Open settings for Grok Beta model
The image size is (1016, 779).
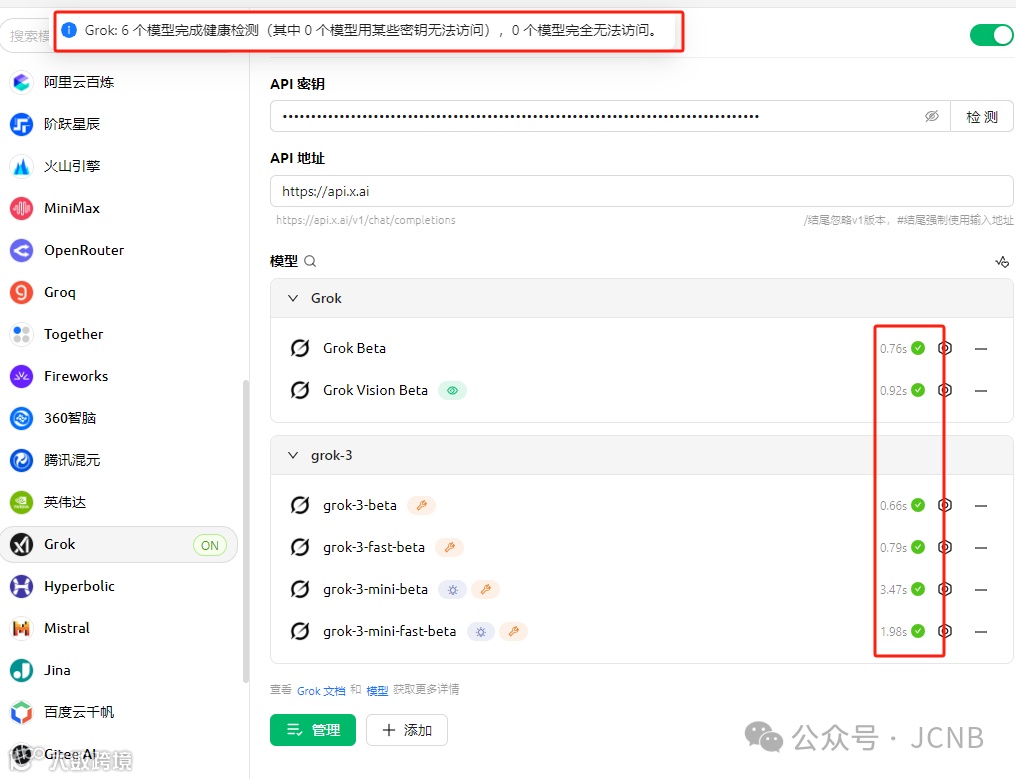945,348
